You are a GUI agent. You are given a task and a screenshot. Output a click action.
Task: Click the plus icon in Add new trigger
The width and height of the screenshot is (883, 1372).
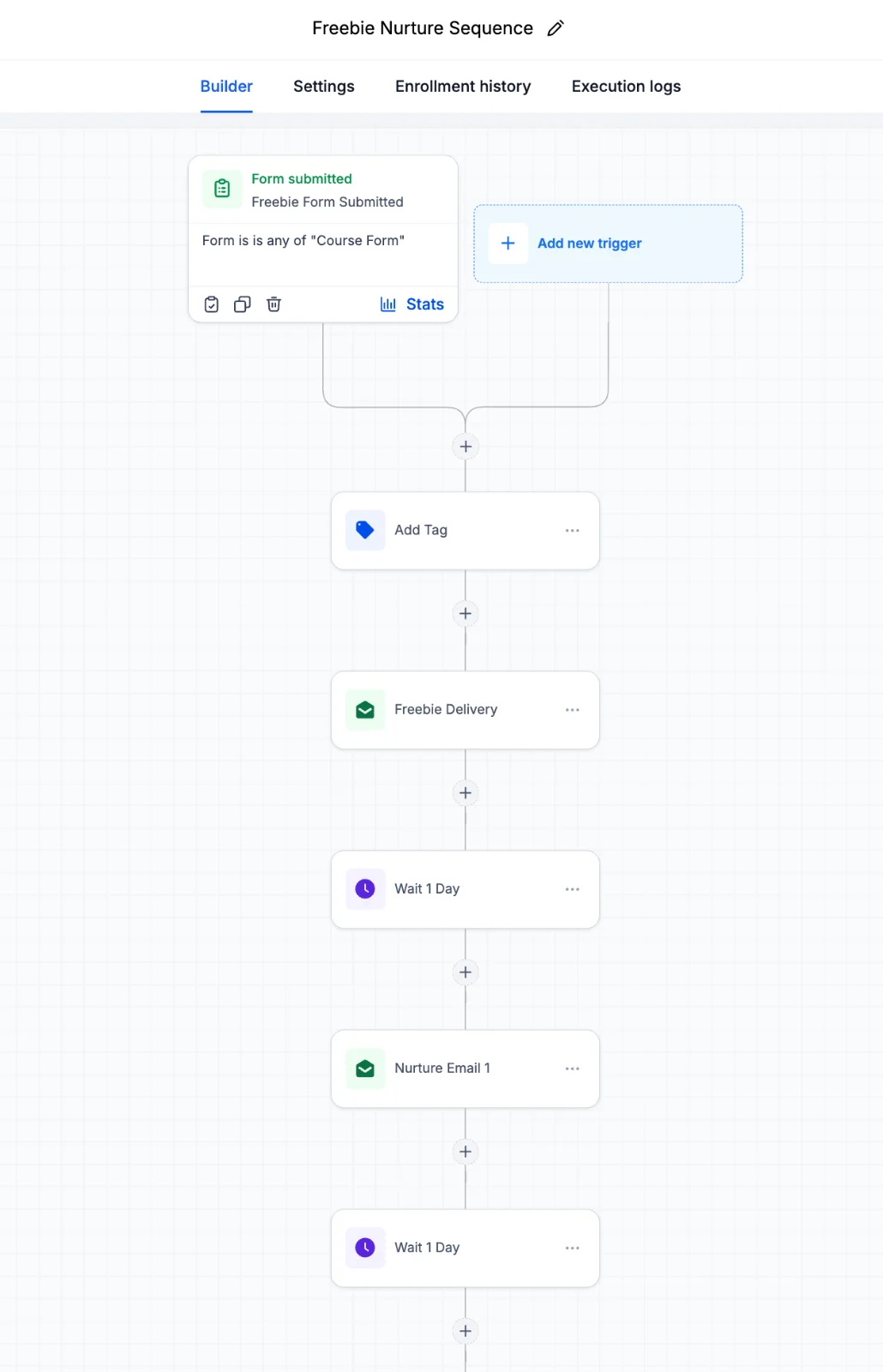508,244
